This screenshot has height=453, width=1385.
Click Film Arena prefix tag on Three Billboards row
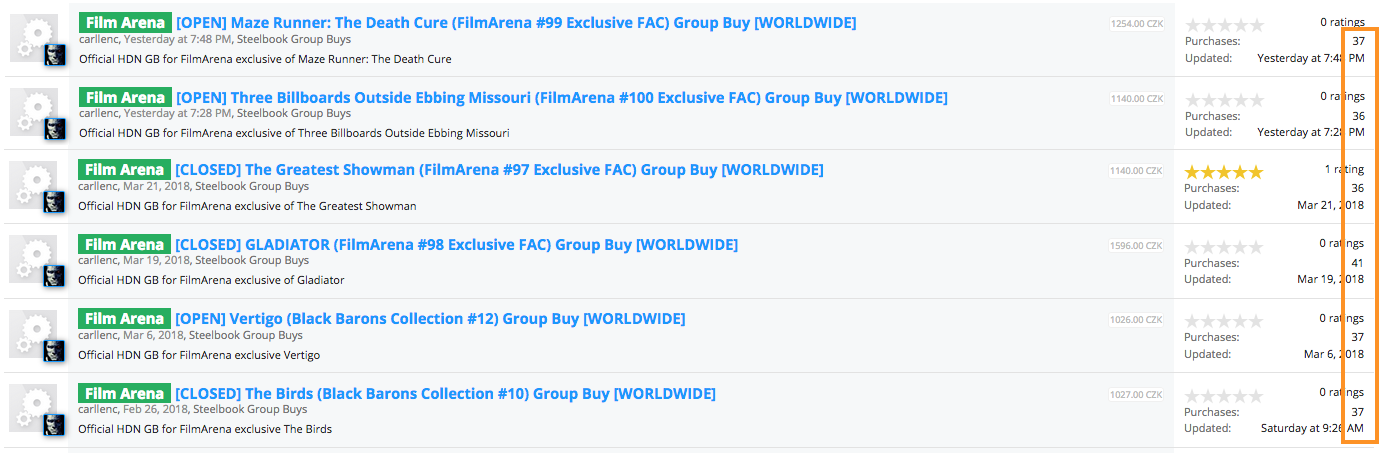(x=125, y=98)
